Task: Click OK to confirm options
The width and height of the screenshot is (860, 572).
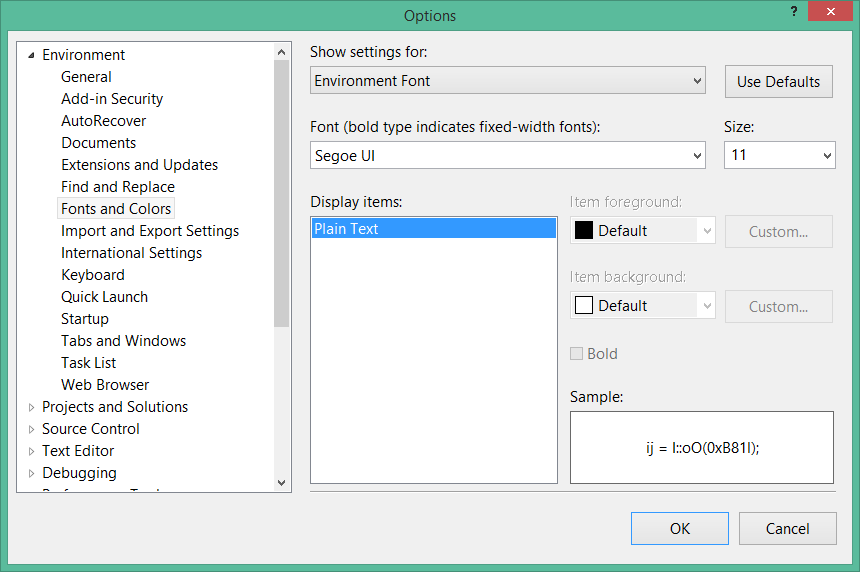Action: pos(680,529)
